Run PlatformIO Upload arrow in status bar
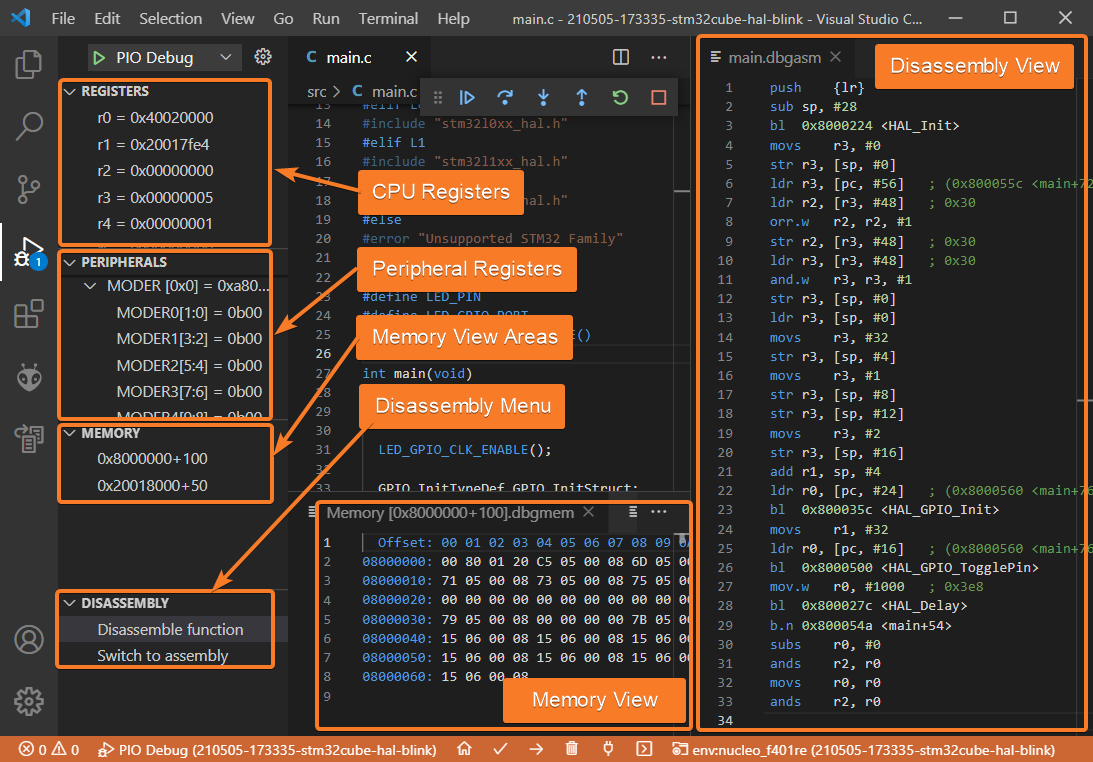The width and height of the screenshot is (1093, 762). coord(536,749)
